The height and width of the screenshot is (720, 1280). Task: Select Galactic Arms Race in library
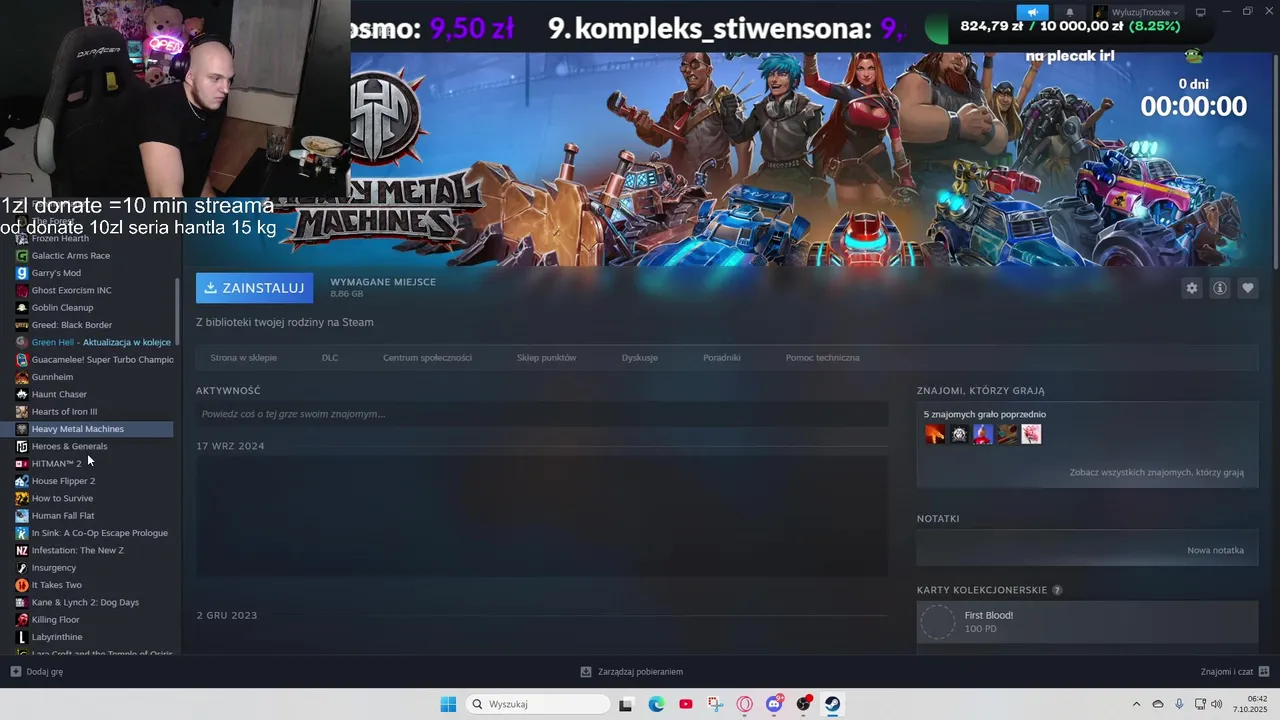click(x=71, y=256)
